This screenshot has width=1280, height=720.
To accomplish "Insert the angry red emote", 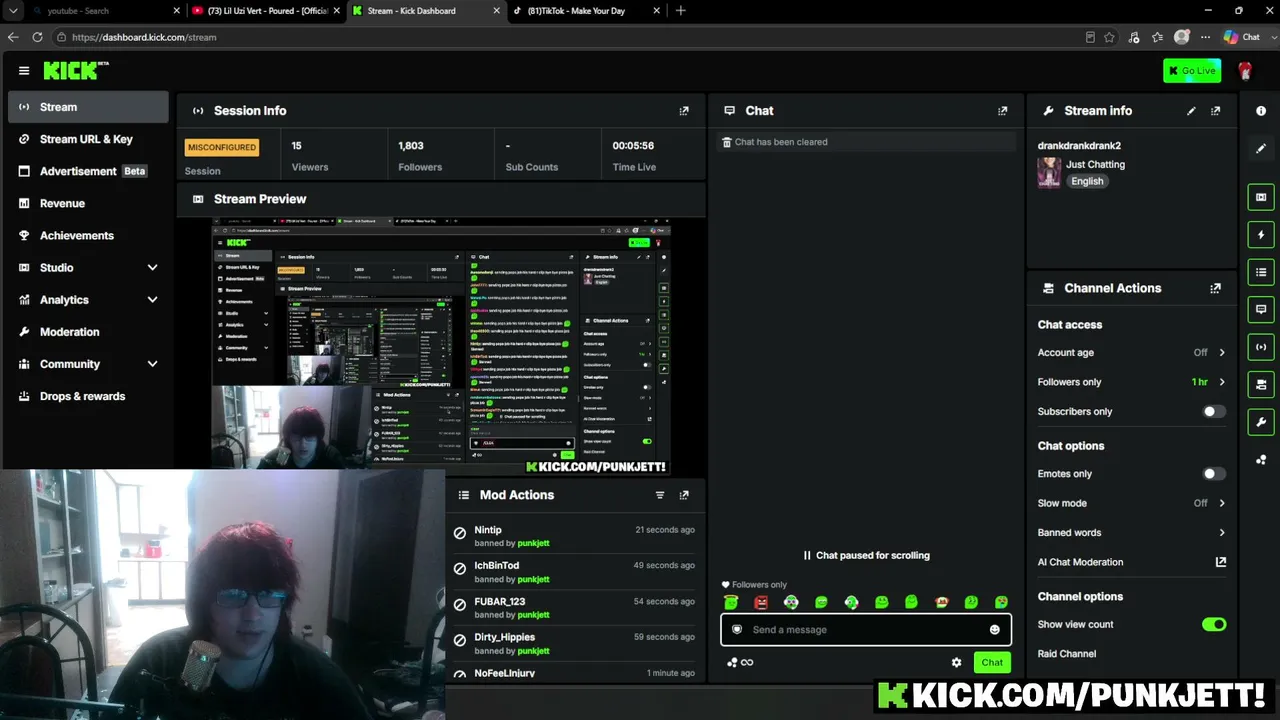I will [x=761, y=602].
